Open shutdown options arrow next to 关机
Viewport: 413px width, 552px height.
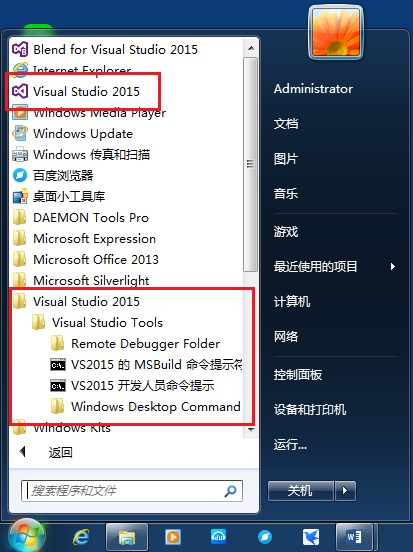click(345, 490)
